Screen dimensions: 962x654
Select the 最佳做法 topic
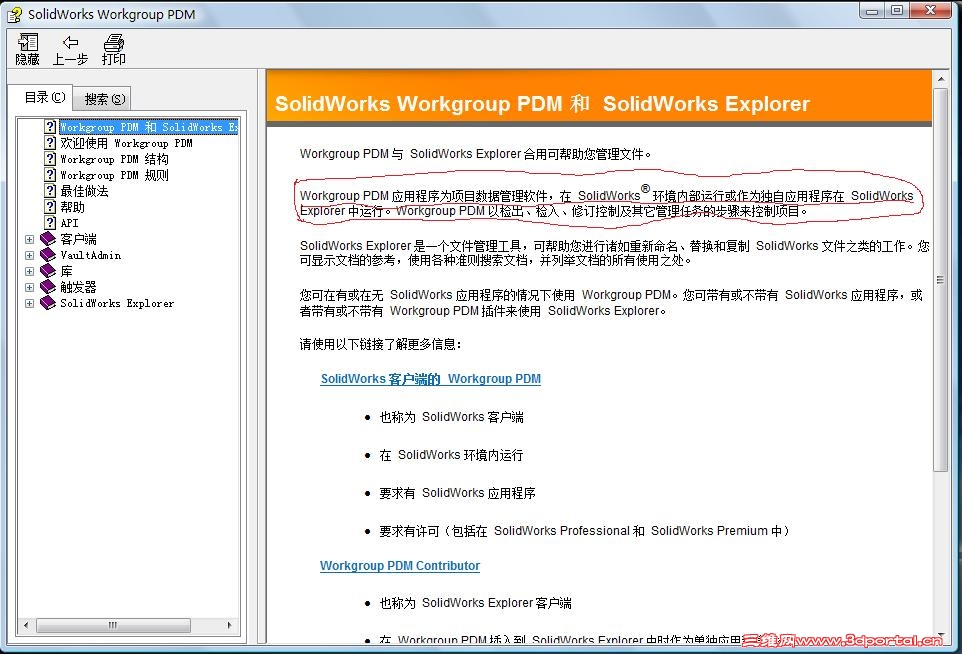84,191
